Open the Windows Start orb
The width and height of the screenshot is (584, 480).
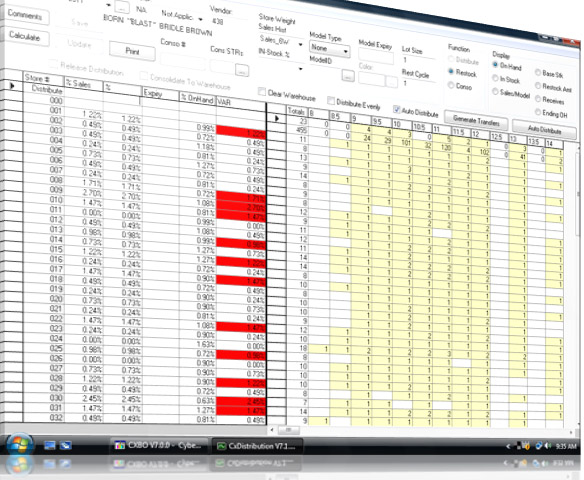click(19, 444)
